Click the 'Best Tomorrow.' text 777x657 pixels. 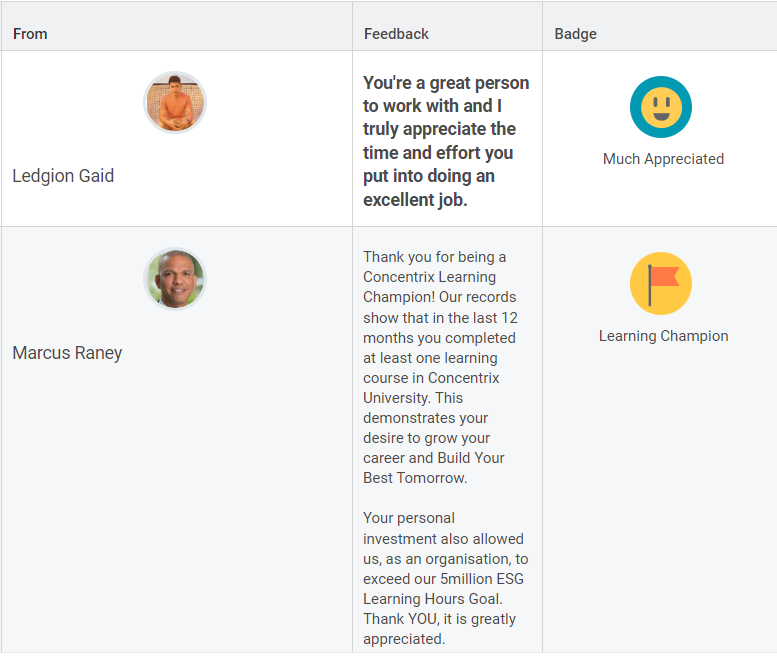tap(415, 478)
